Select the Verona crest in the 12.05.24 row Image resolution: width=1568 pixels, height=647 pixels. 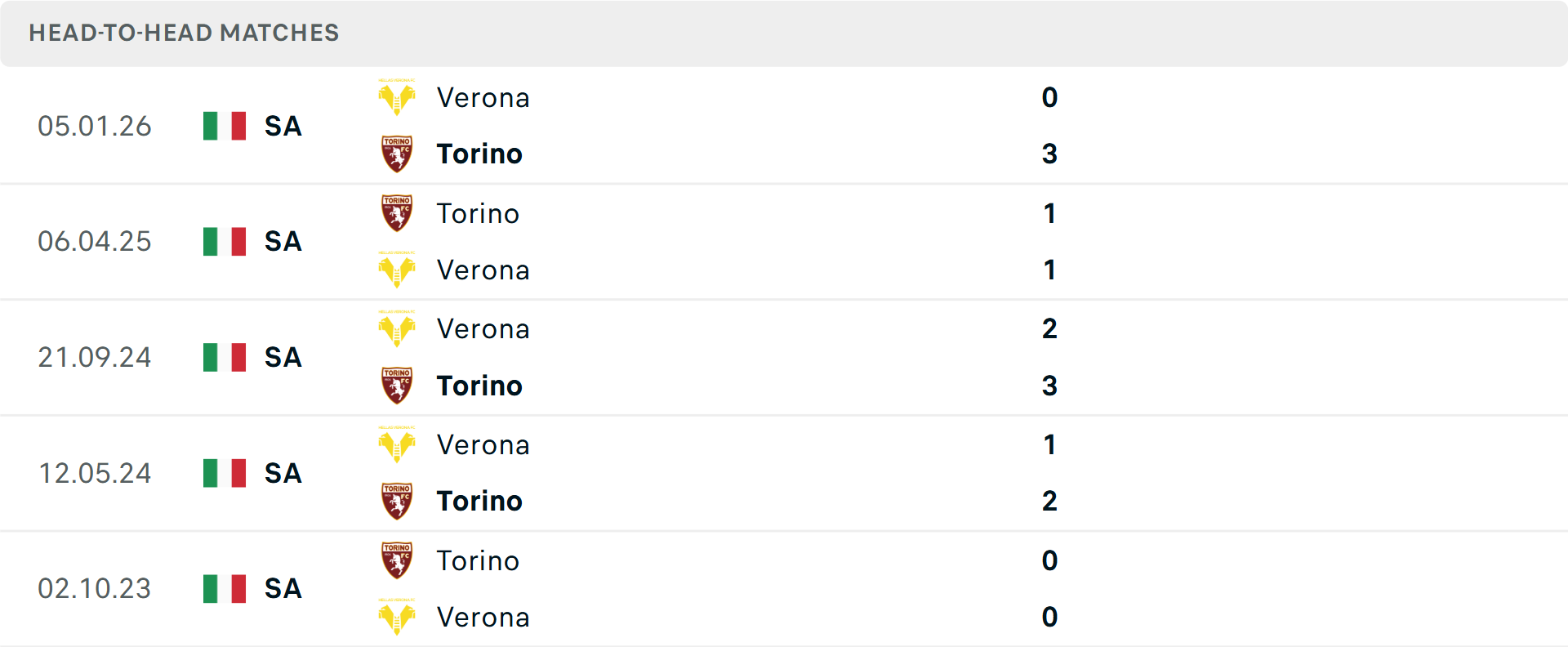click(x=397, y=445)
